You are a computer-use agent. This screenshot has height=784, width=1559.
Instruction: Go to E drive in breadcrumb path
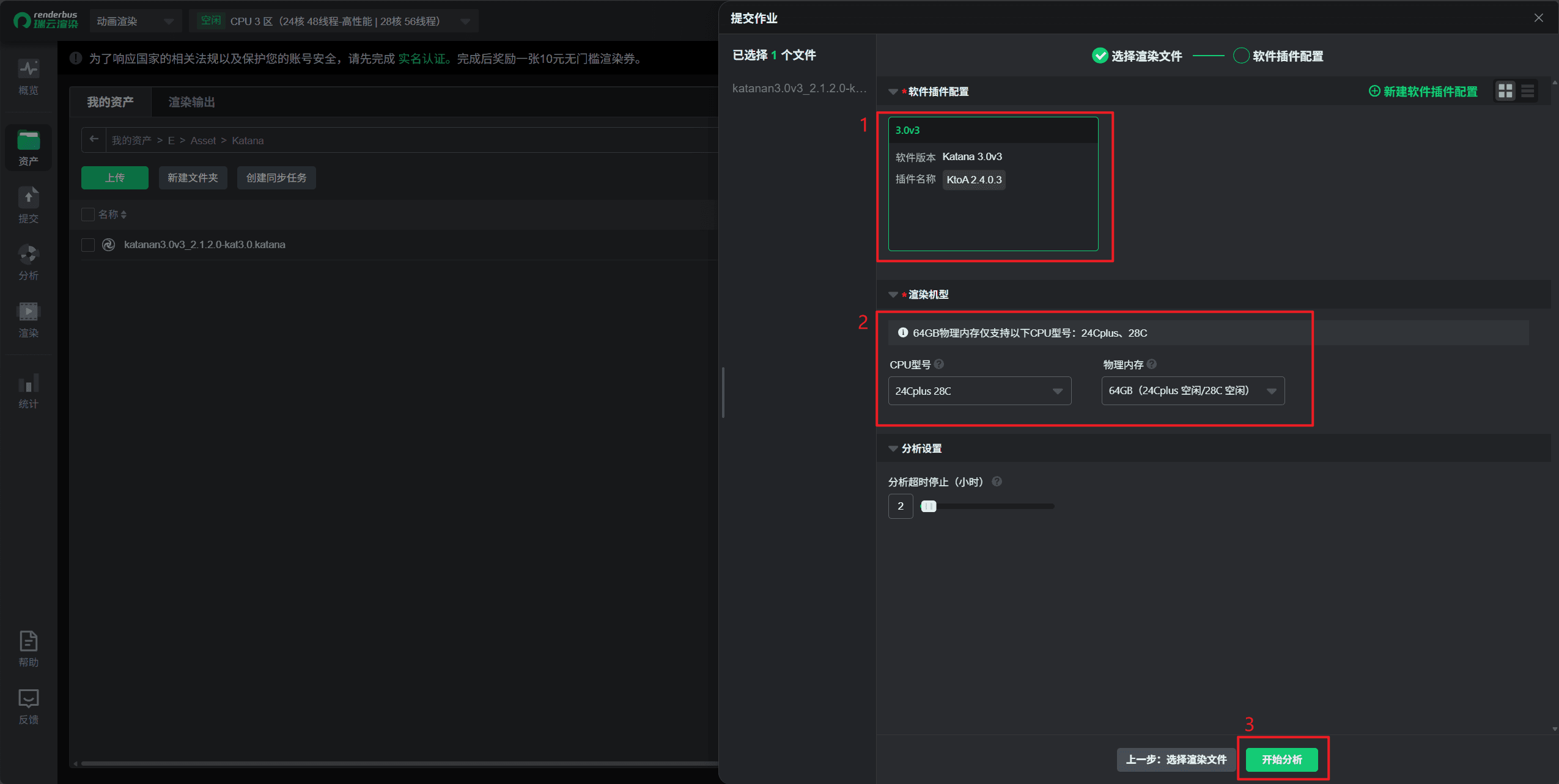pyautogui.click(x=171, y=141)
